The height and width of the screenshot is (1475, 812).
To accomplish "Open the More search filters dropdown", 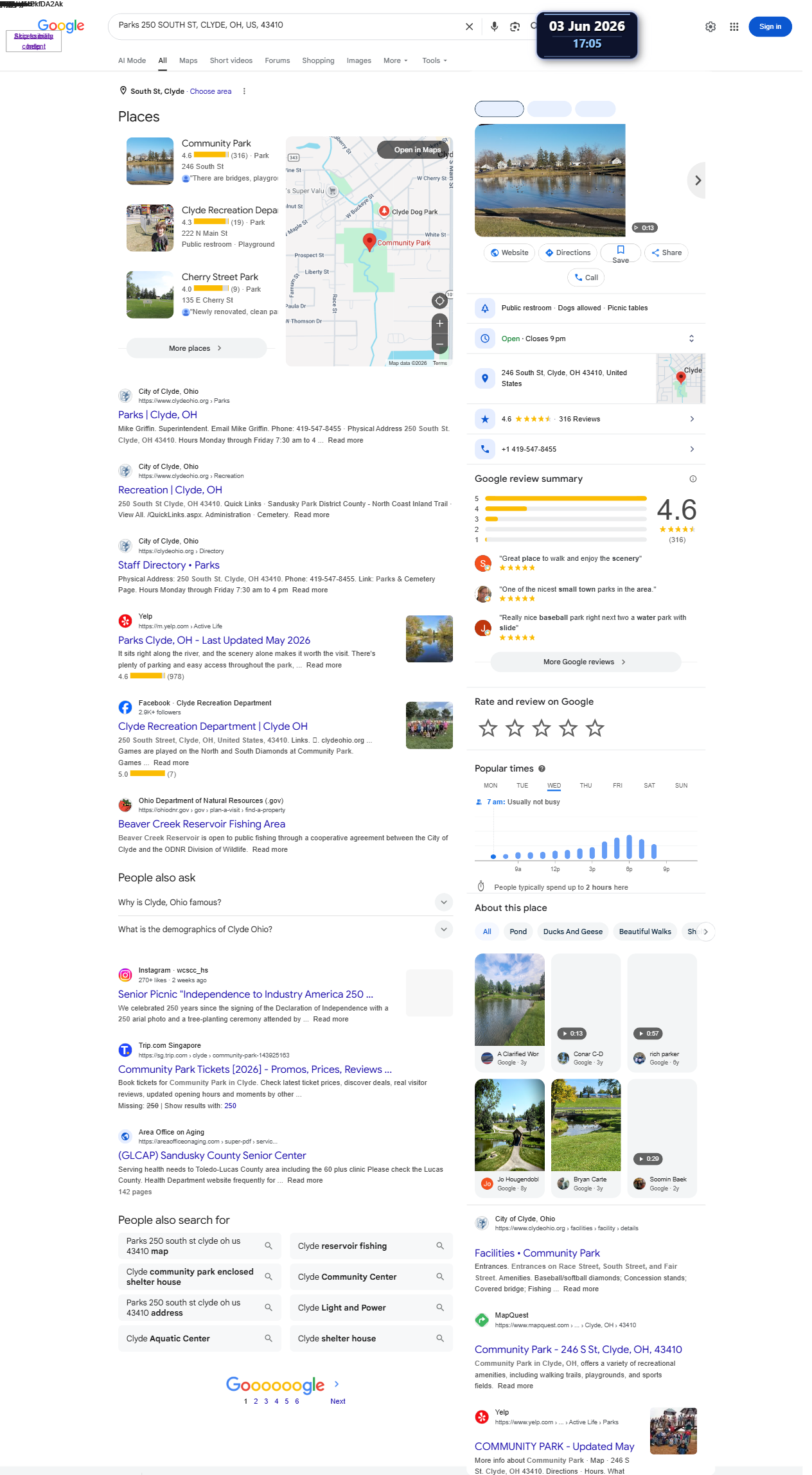I will (x=395, y=60).
